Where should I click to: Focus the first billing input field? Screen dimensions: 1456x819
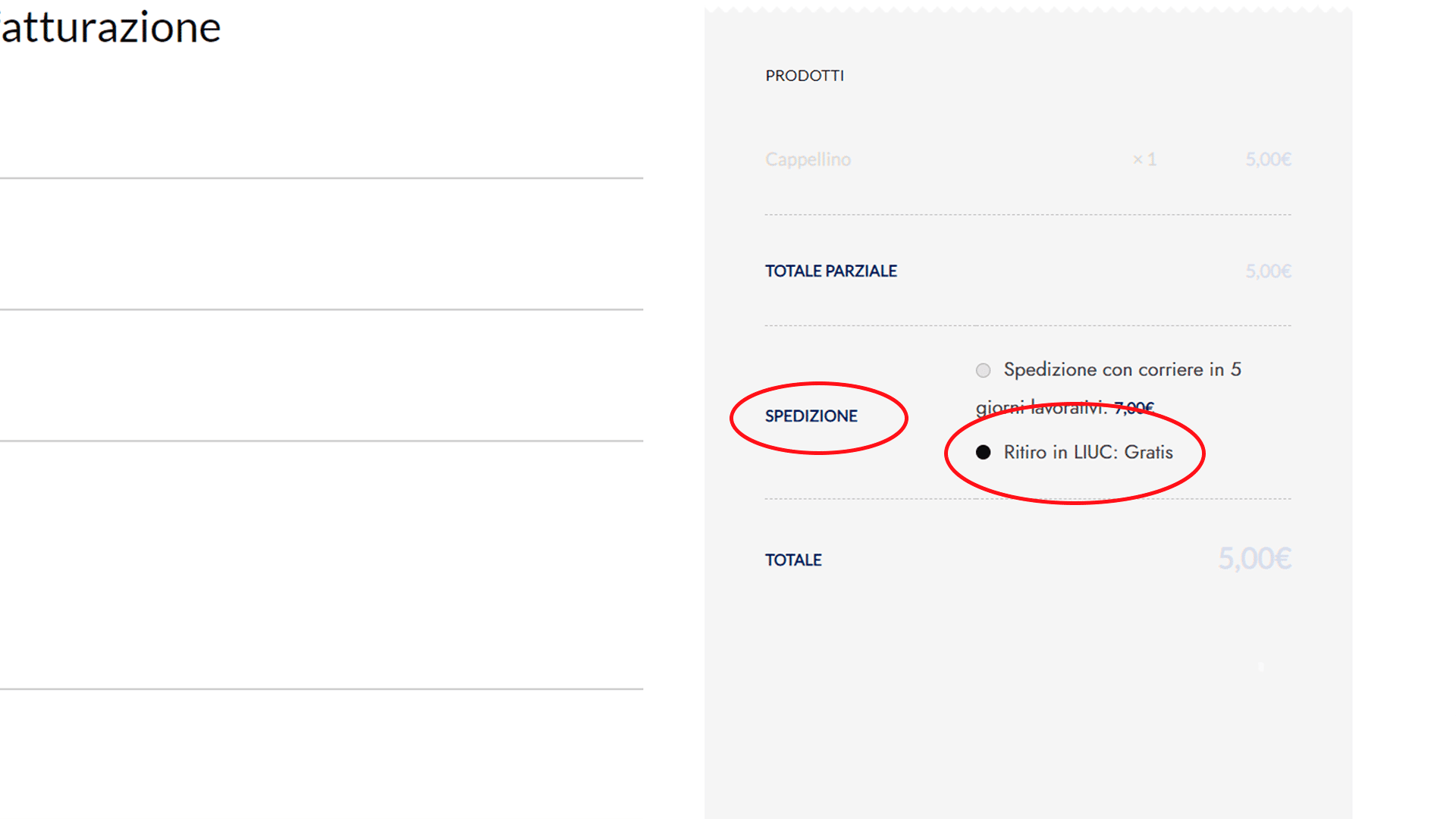click(x=322, y=155)
